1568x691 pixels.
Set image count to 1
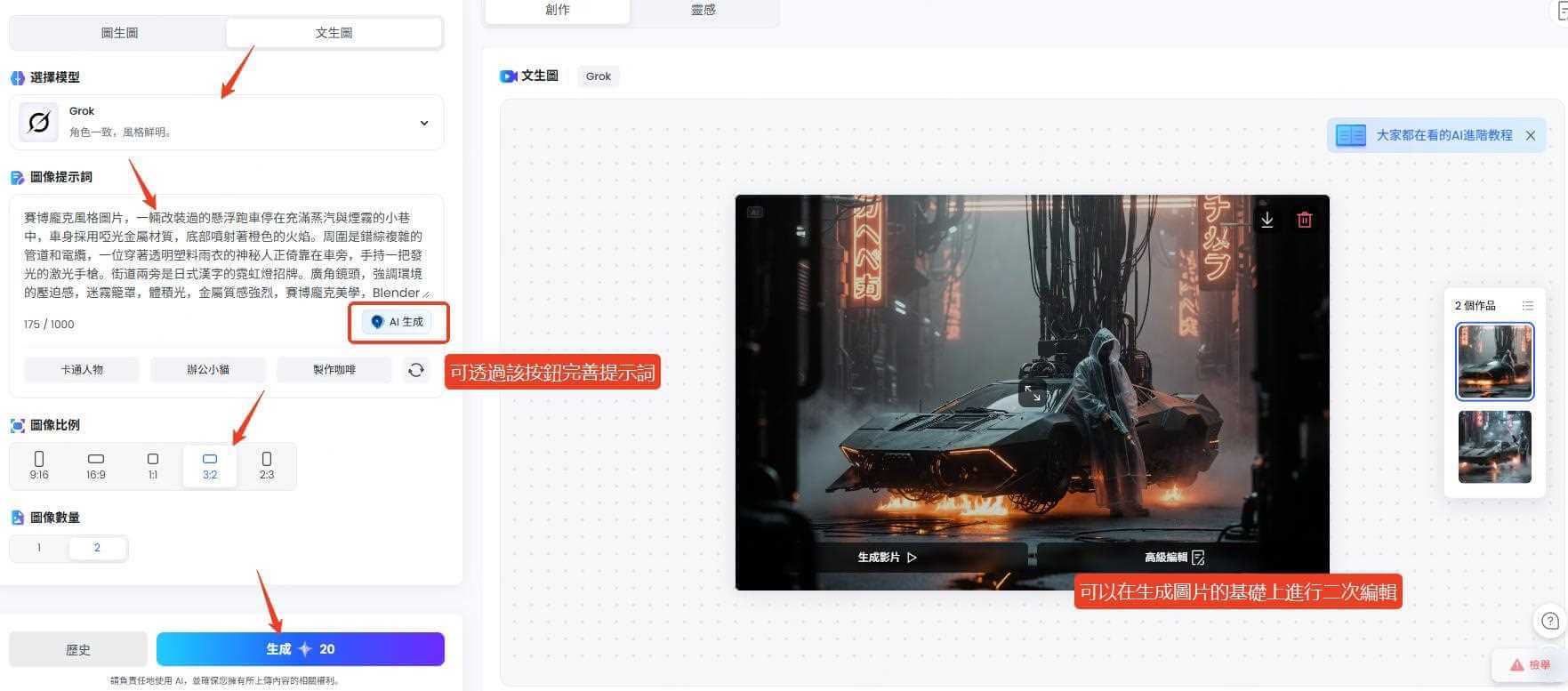(39, 548)
